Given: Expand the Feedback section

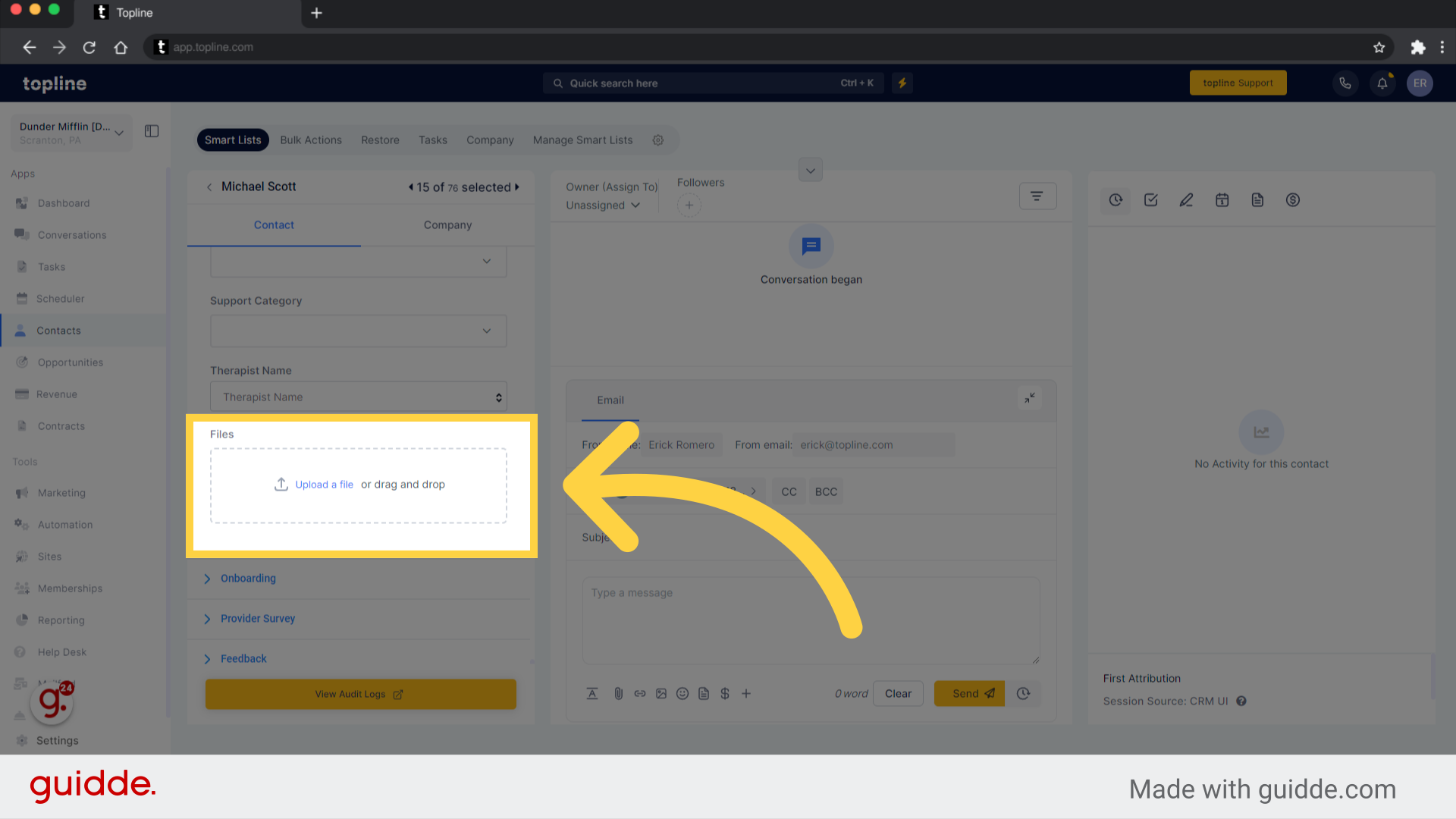Looking at the screenshot, I should click(x=243, y=658).
